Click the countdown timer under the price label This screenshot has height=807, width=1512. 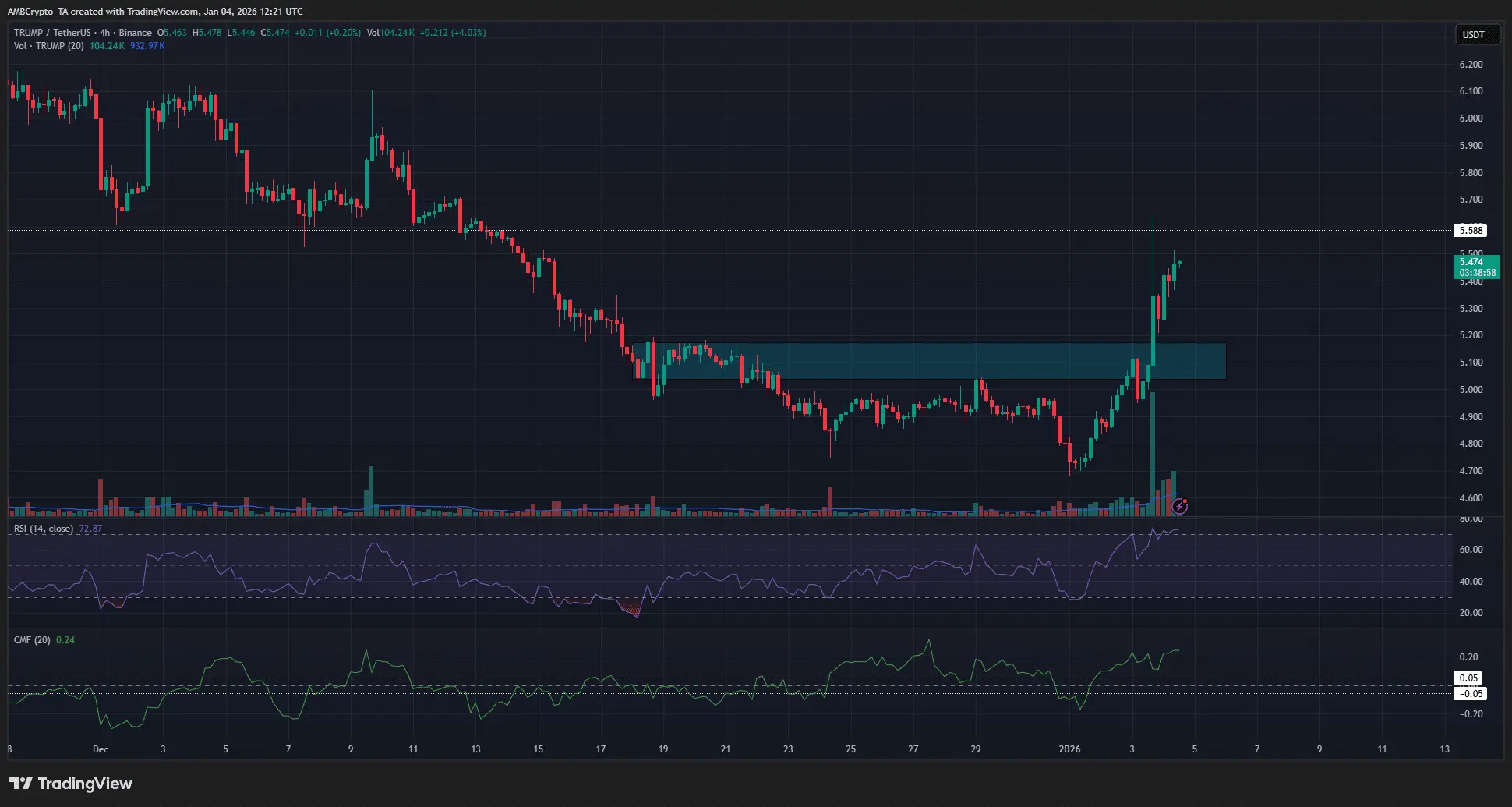[x=1478, y=273]
